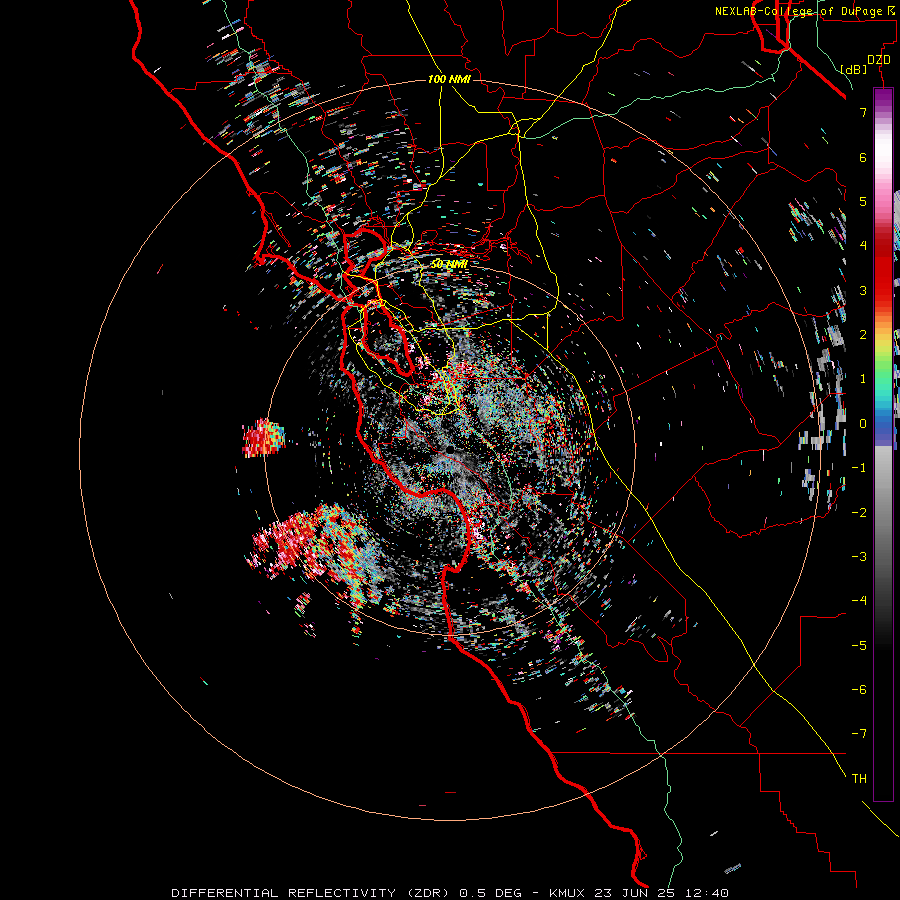900x900 pixels.
Task: Click the "50 NMI" range ring label
Action: click(449, 264)
